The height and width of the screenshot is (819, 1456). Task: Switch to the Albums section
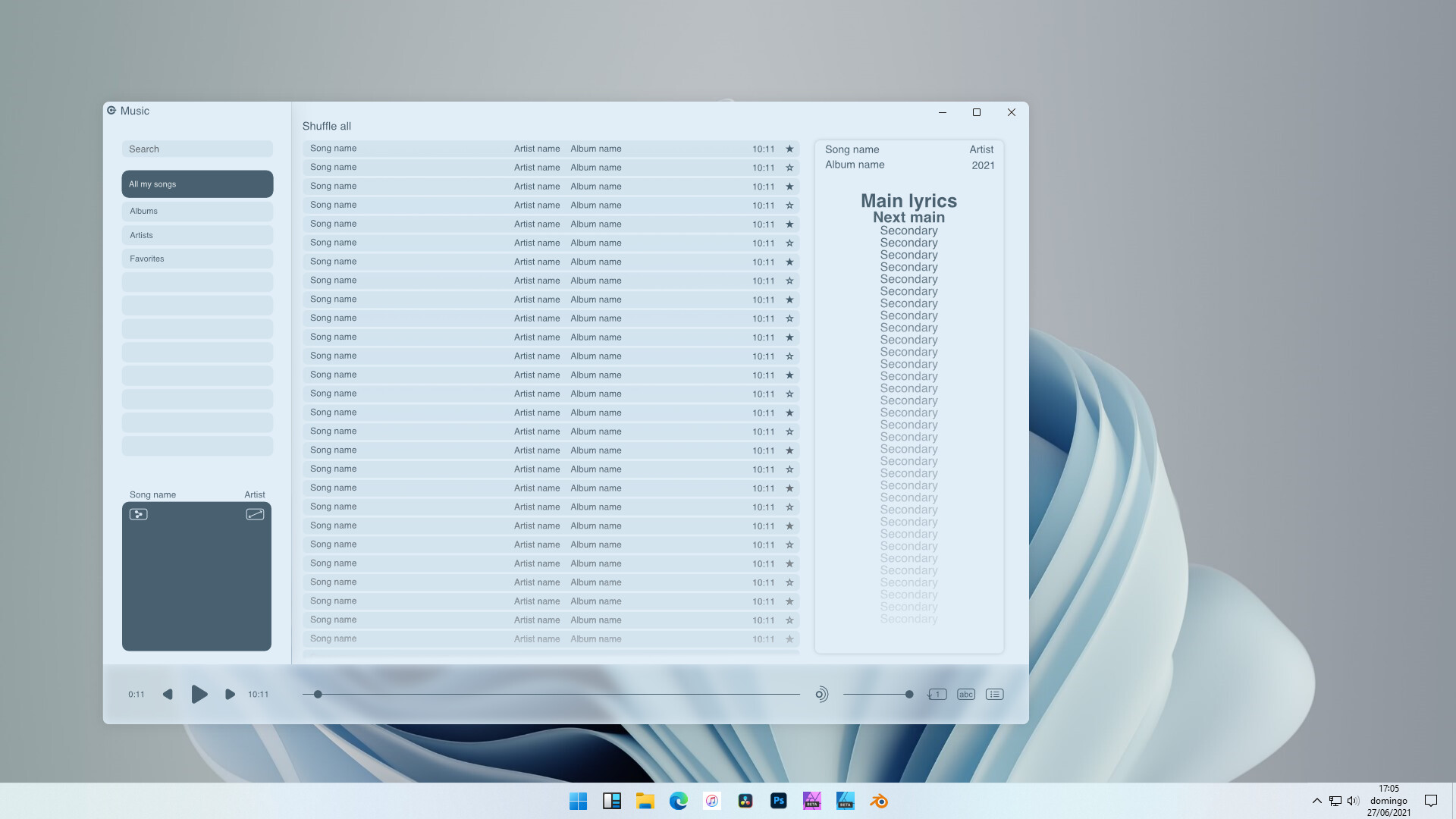(197, 211)
